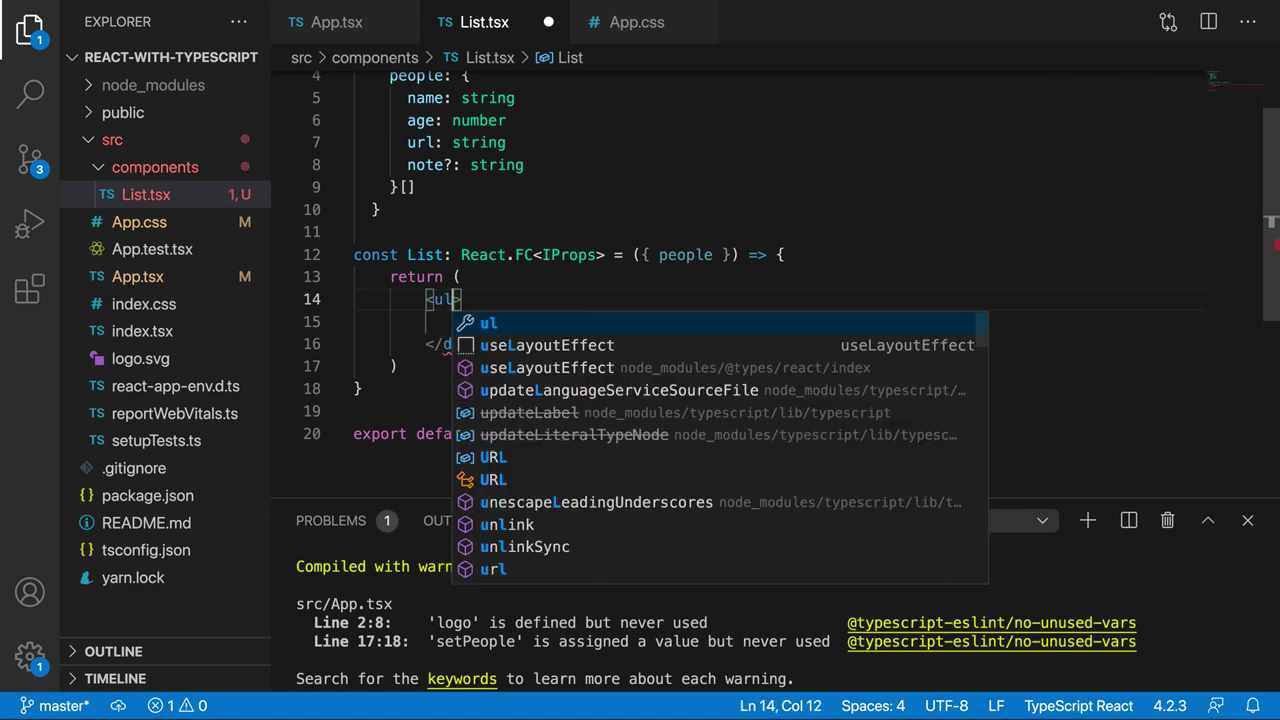The height and width of the screenshot is (720, 1280).
Task: Kill the terminal with the trash icon
Action: [1167, 520]
